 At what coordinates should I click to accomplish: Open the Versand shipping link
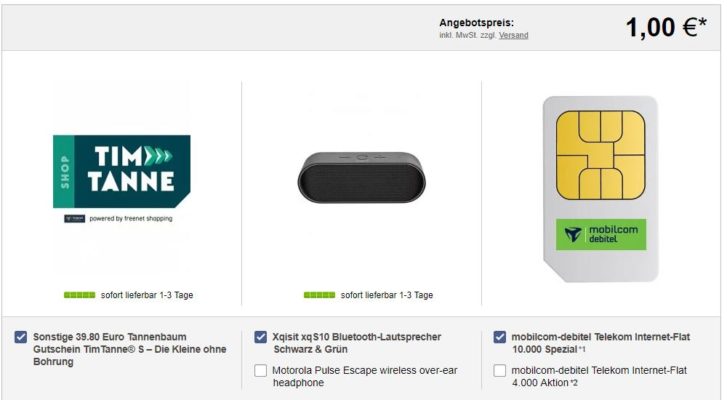513,35
